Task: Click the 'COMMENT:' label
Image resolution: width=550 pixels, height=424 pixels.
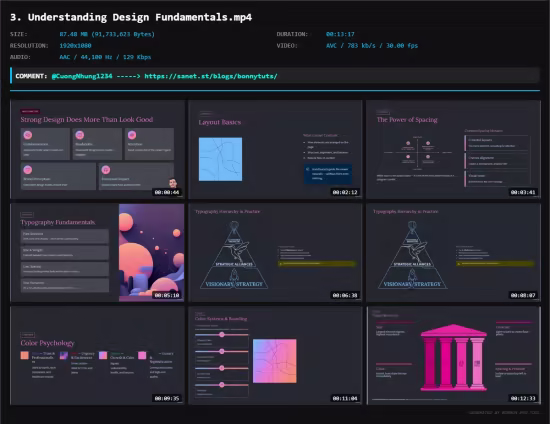Action: (x=31, y=76)
